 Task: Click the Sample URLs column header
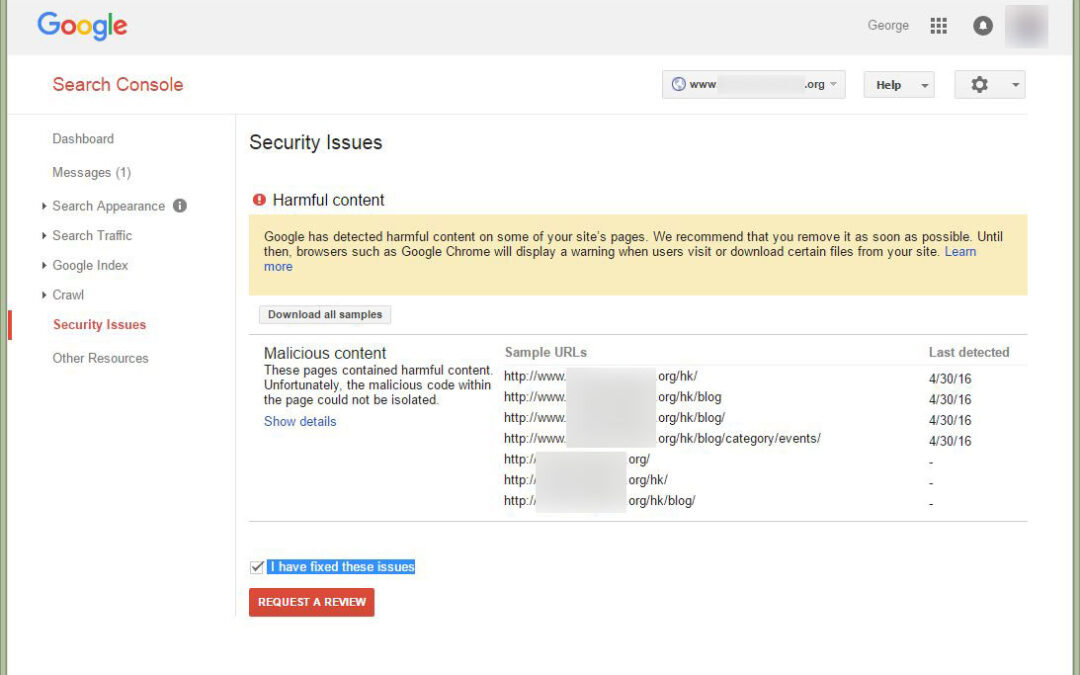coord(546,352)
